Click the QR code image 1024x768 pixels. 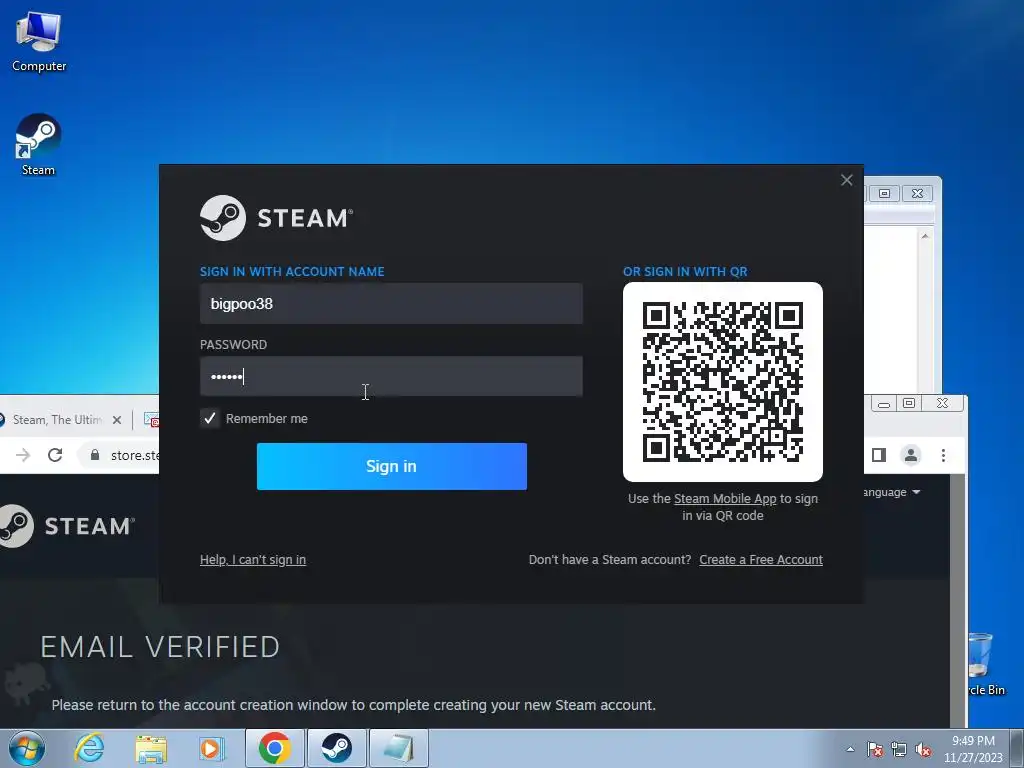(722, 382)
